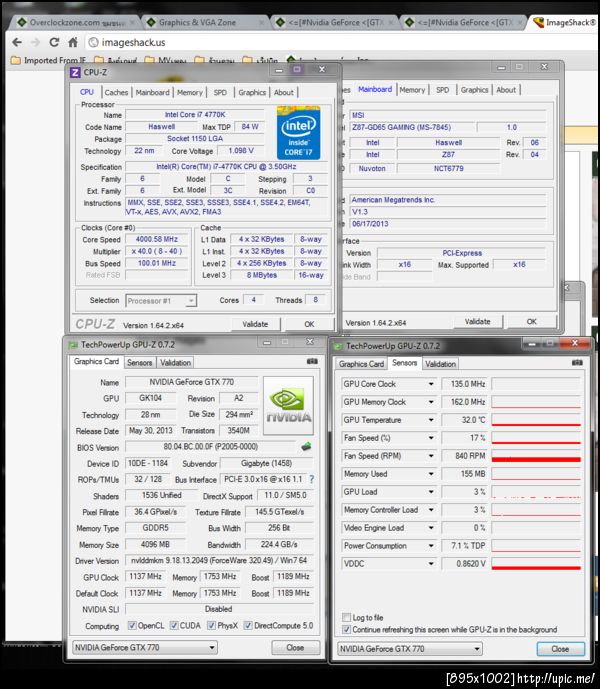600x689 pixels.
Task: Click the ImageShack tab favicon
Action: point(539,22)
